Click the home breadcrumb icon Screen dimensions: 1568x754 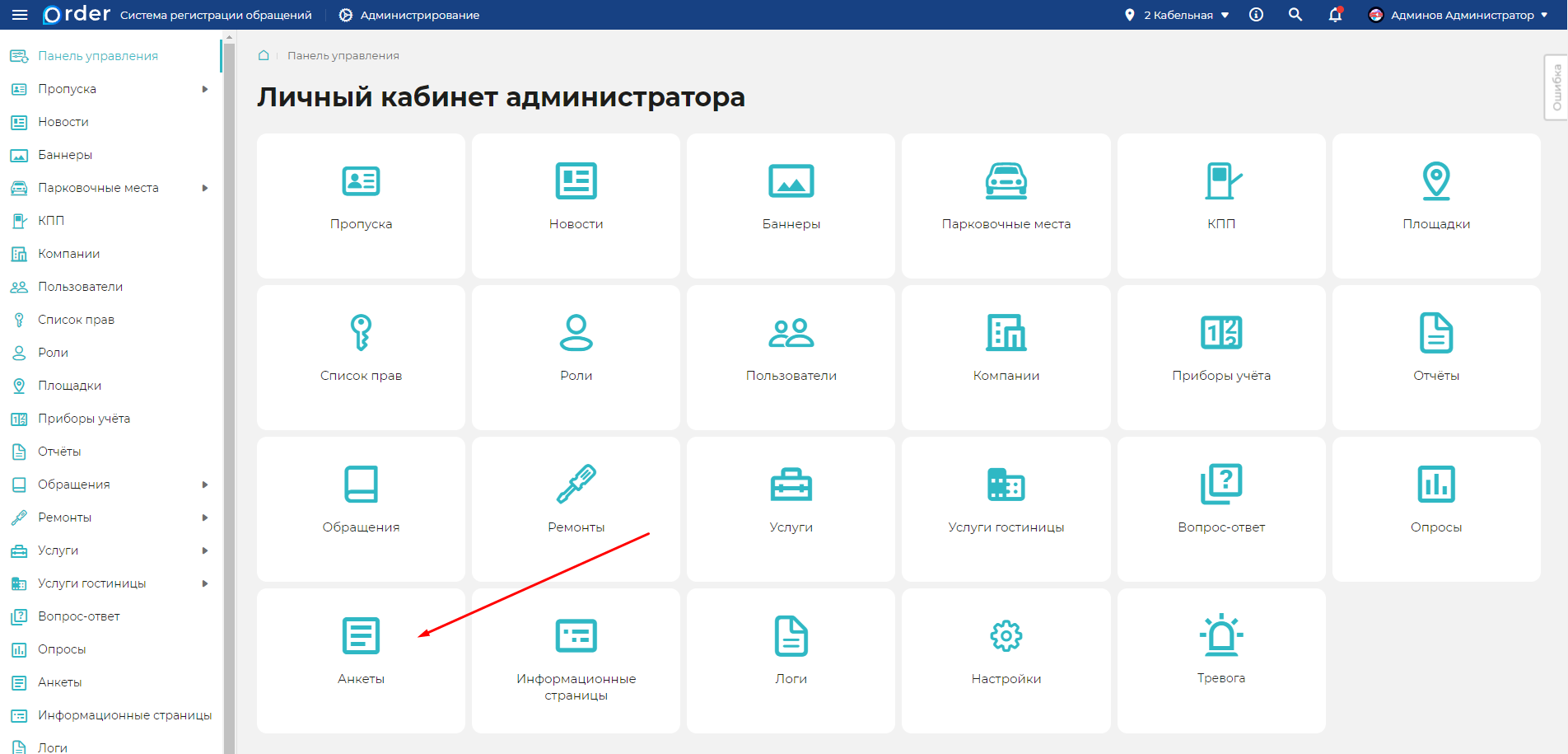tap(264, 55)
